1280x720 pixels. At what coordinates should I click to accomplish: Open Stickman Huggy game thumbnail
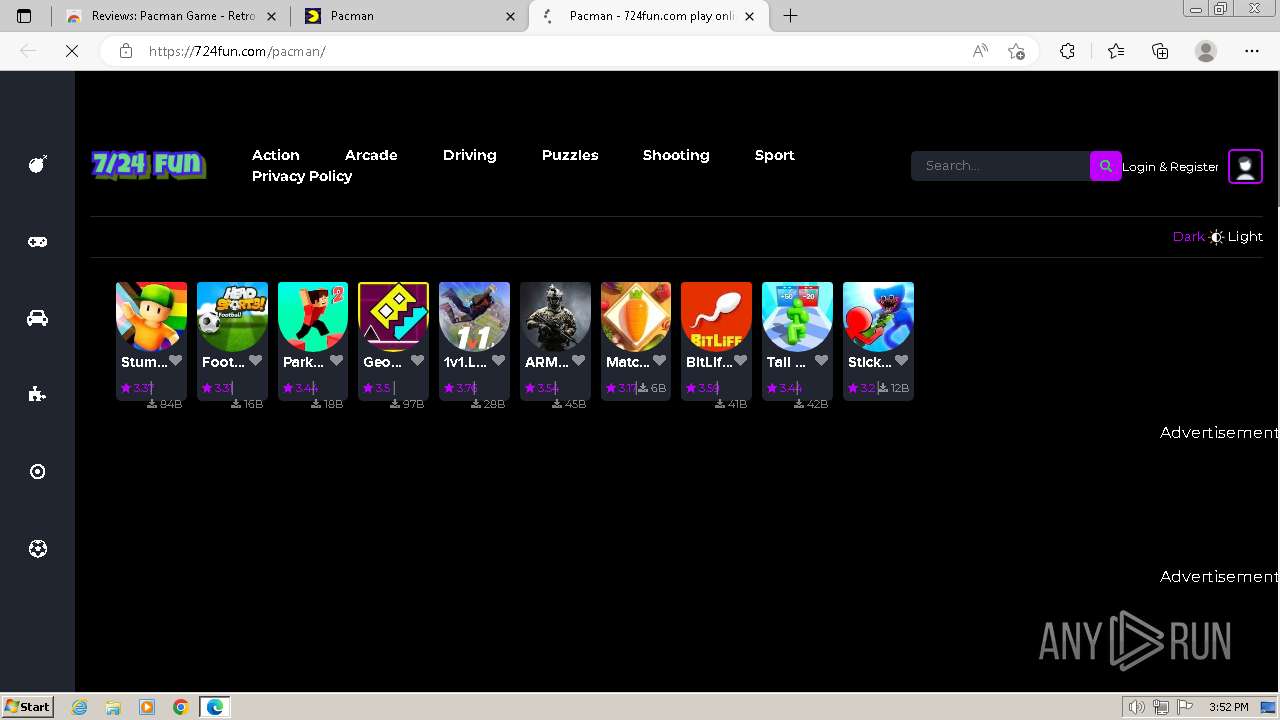coord(878,317)
